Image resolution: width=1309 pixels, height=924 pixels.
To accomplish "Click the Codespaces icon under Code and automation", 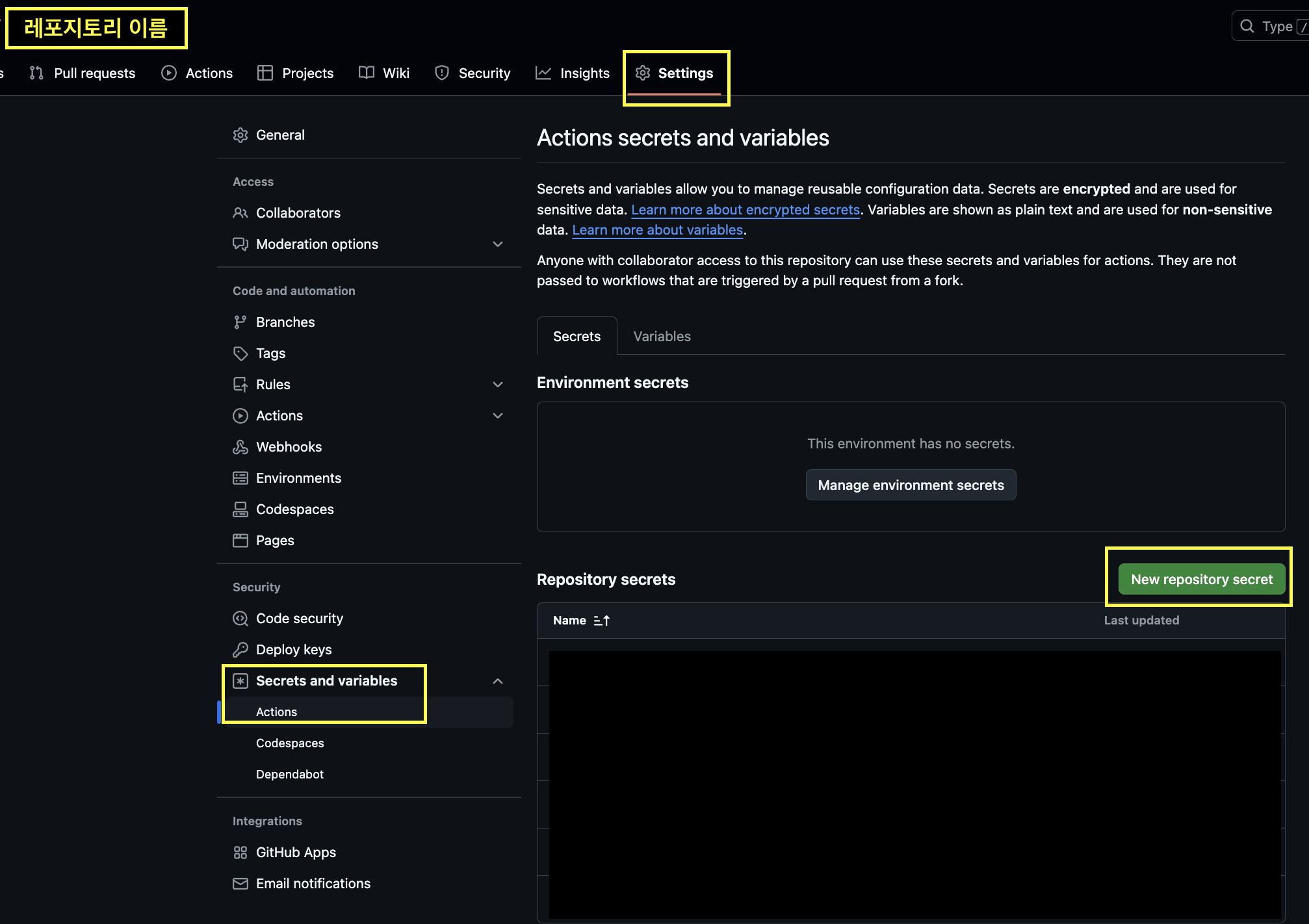I will 240,509.
